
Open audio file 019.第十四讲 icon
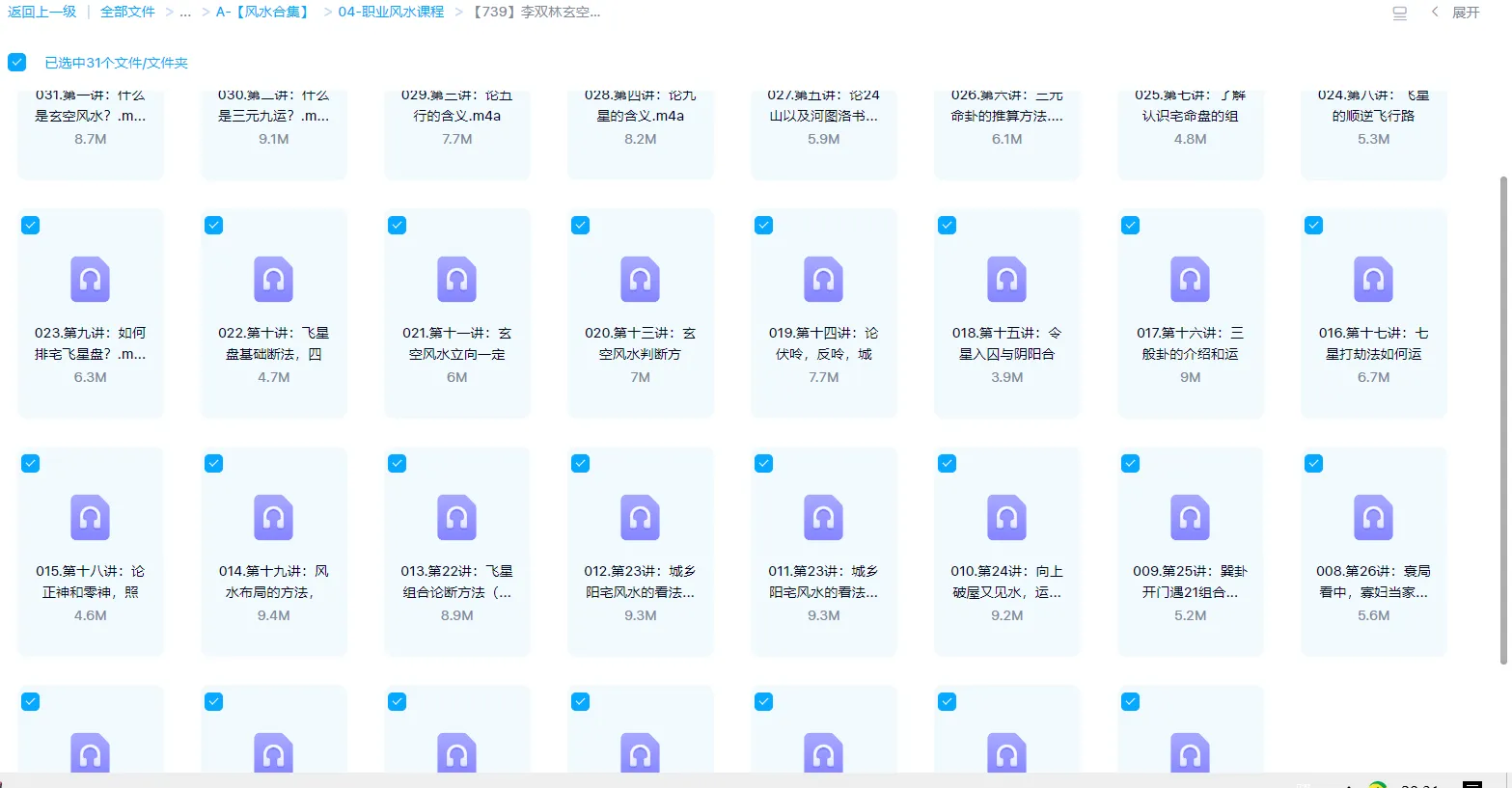coord(823,280)
